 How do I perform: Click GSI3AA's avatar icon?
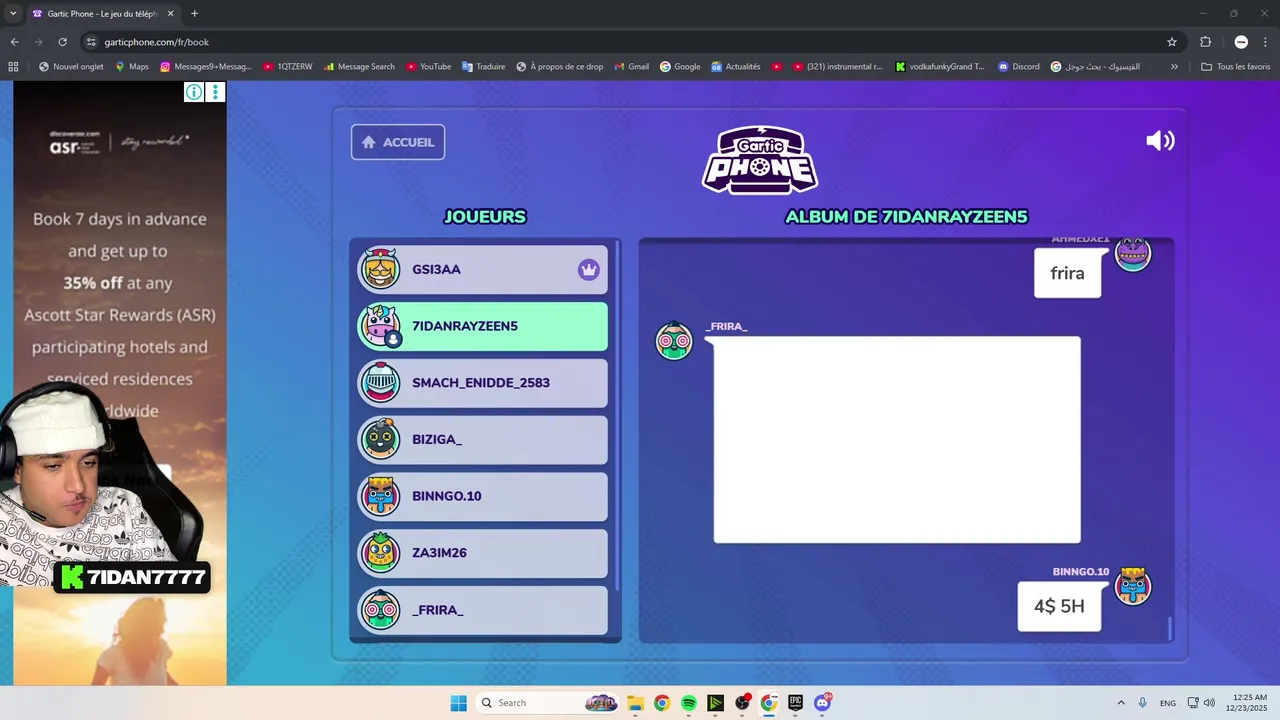[380, 269]
